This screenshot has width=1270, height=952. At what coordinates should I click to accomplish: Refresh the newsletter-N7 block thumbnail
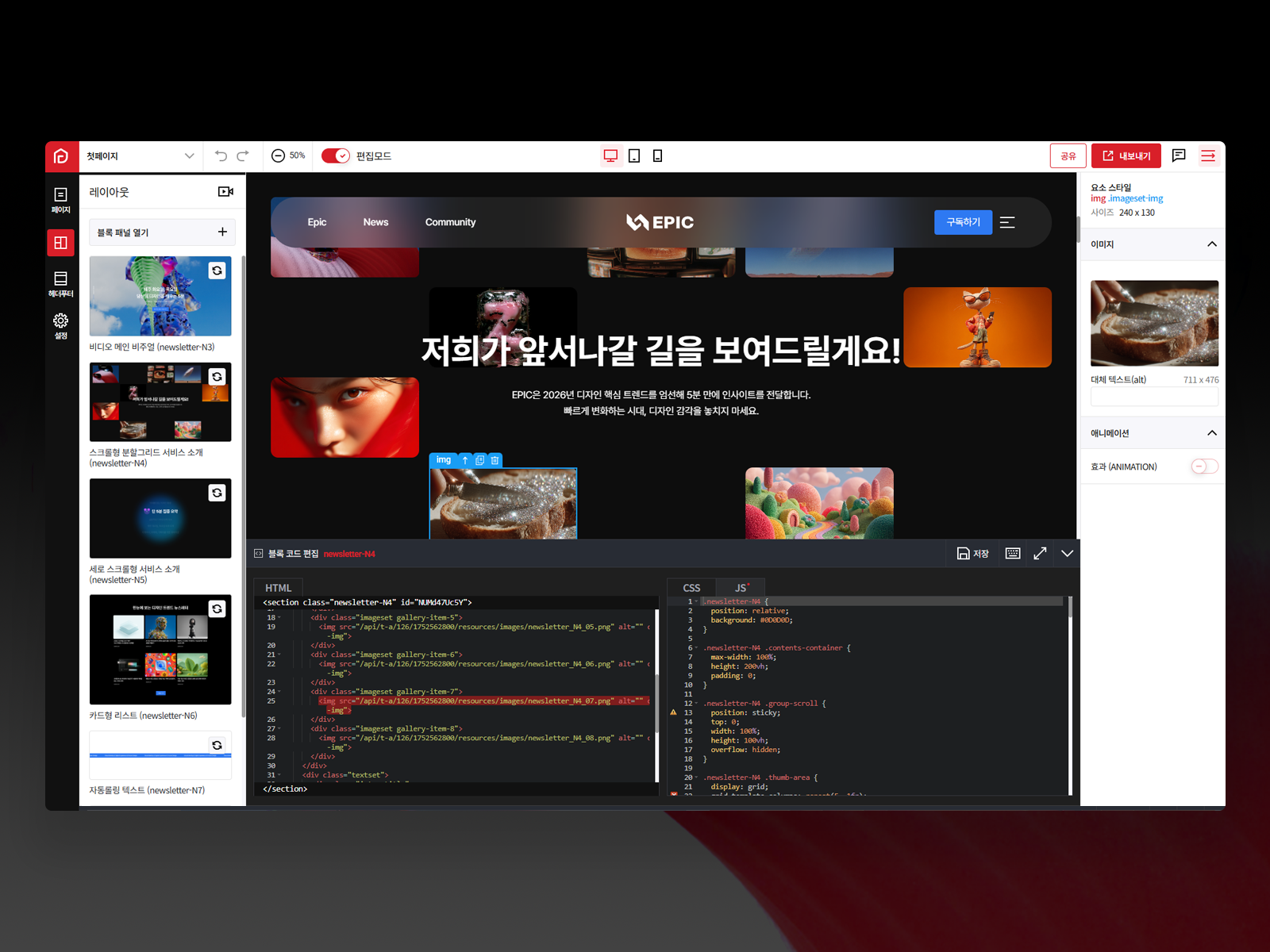pyautogui.click(x=217, y=746)
